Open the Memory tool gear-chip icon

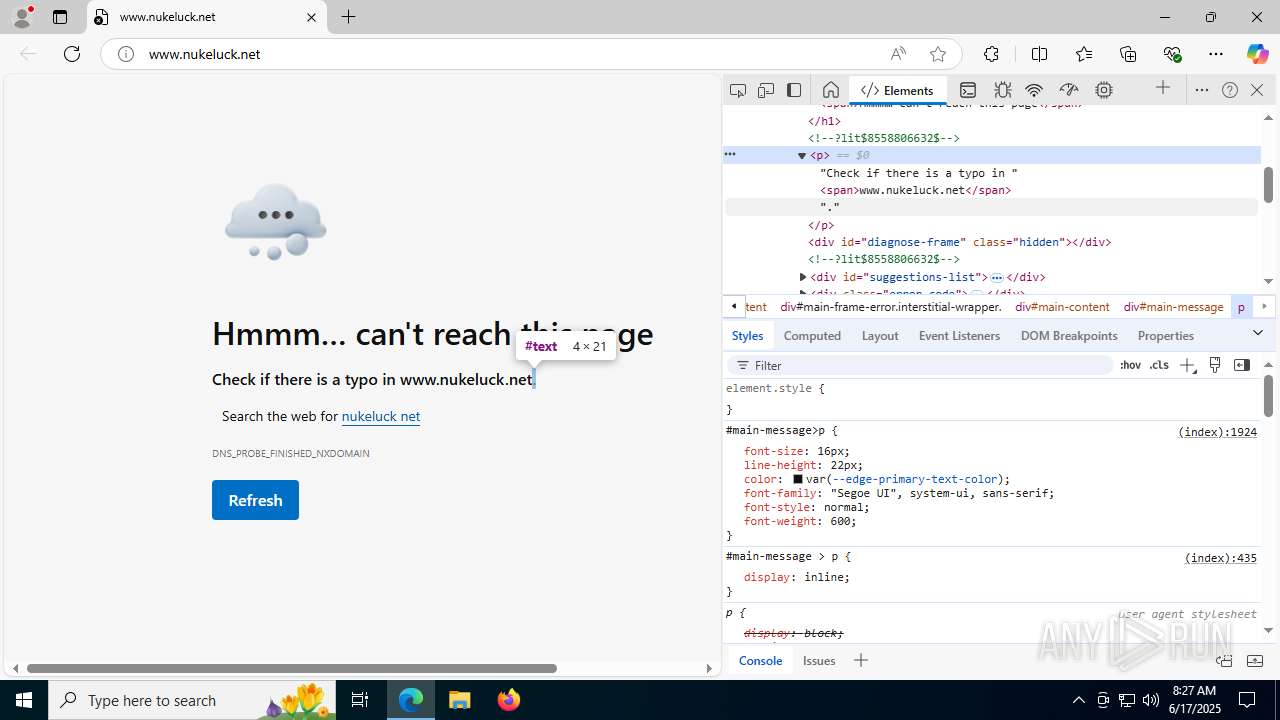tap(1104, 90)
